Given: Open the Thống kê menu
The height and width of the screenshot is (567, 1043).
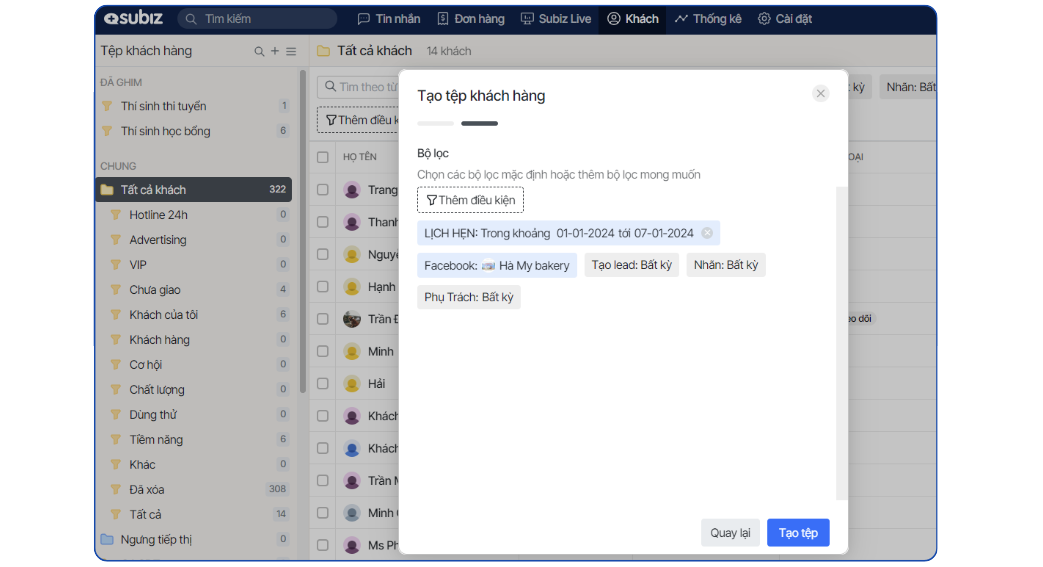Looking at the screenshot, I should 708,19.
